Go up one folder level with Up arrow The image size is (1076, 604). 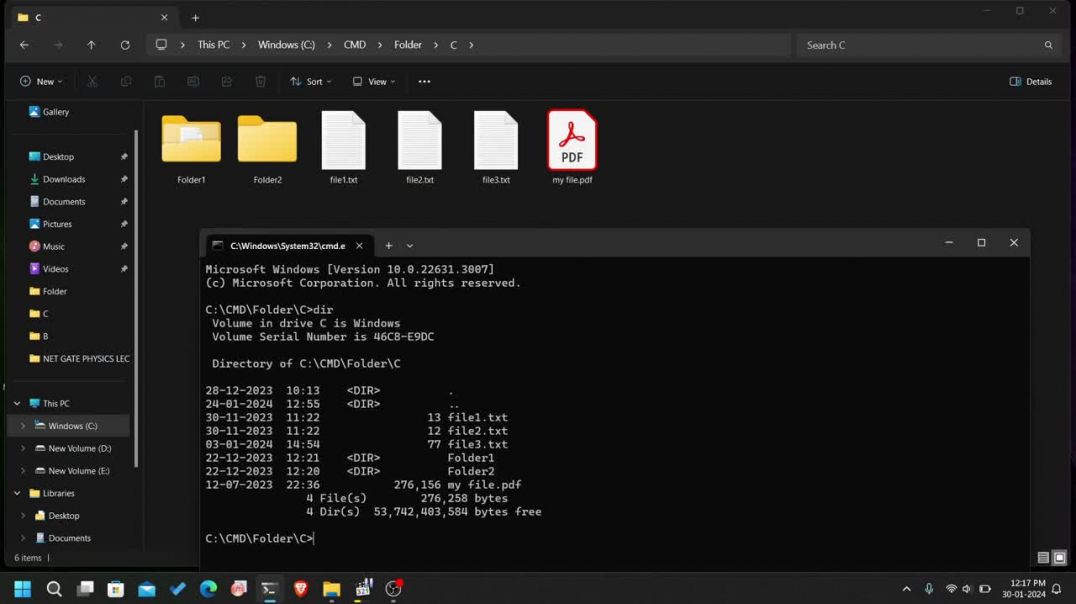(x=91, y=45)
